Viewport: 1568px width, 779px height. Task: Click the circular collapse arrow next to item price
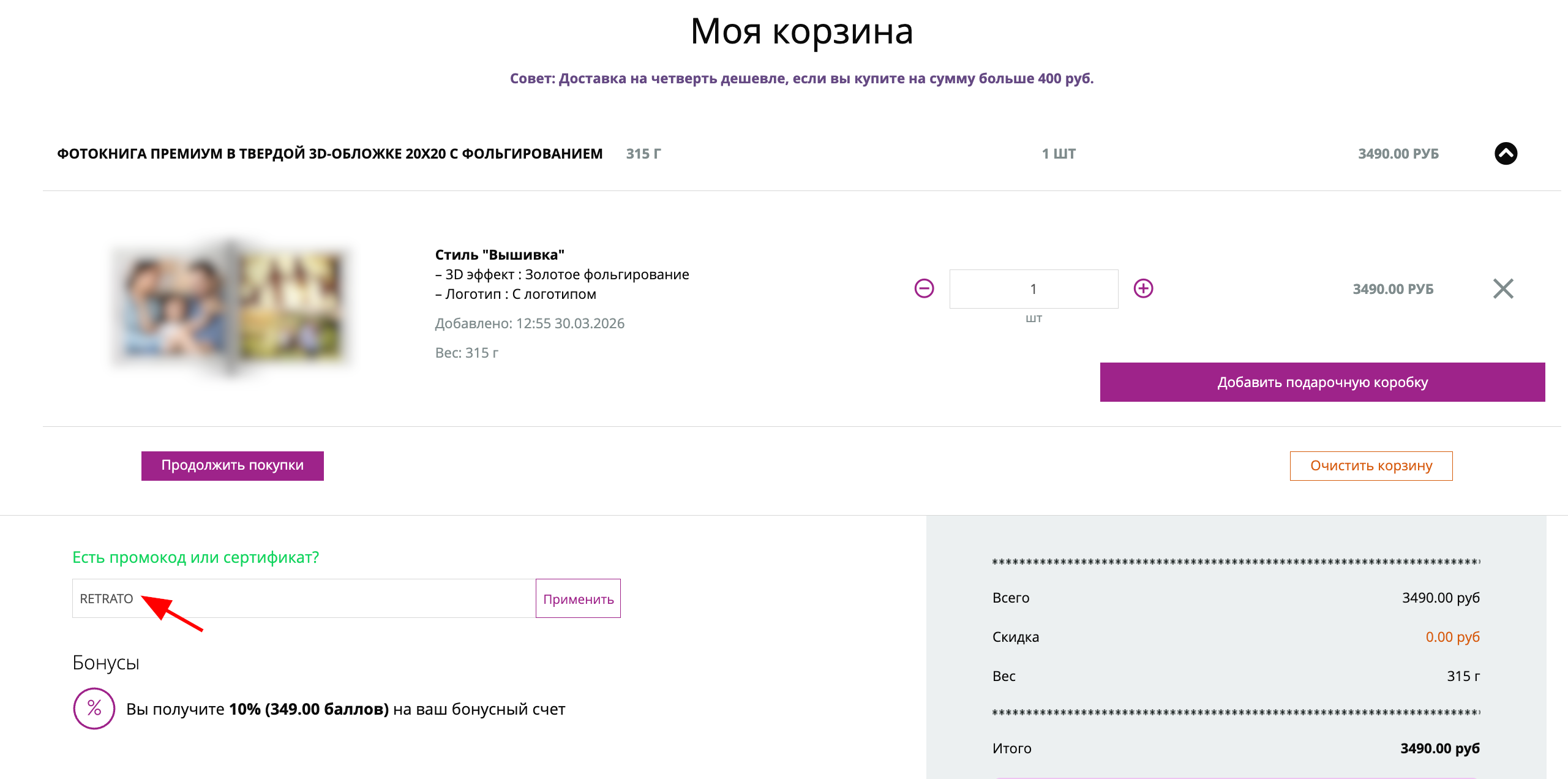pos(1506,154)
